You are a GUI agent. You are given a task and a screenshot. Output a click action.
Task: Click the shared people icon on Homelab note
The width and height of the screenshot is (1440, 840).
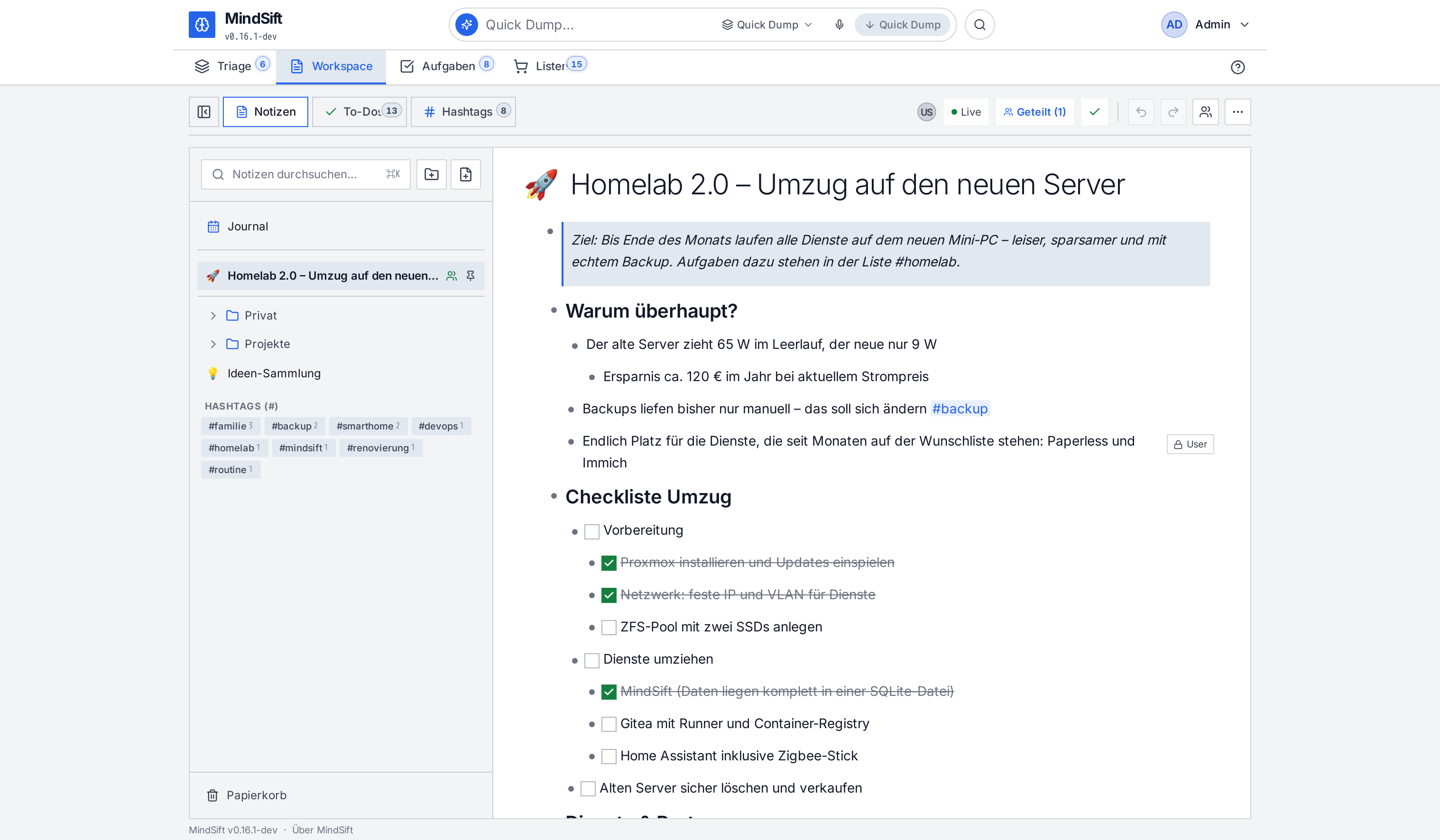click(452, 276)
